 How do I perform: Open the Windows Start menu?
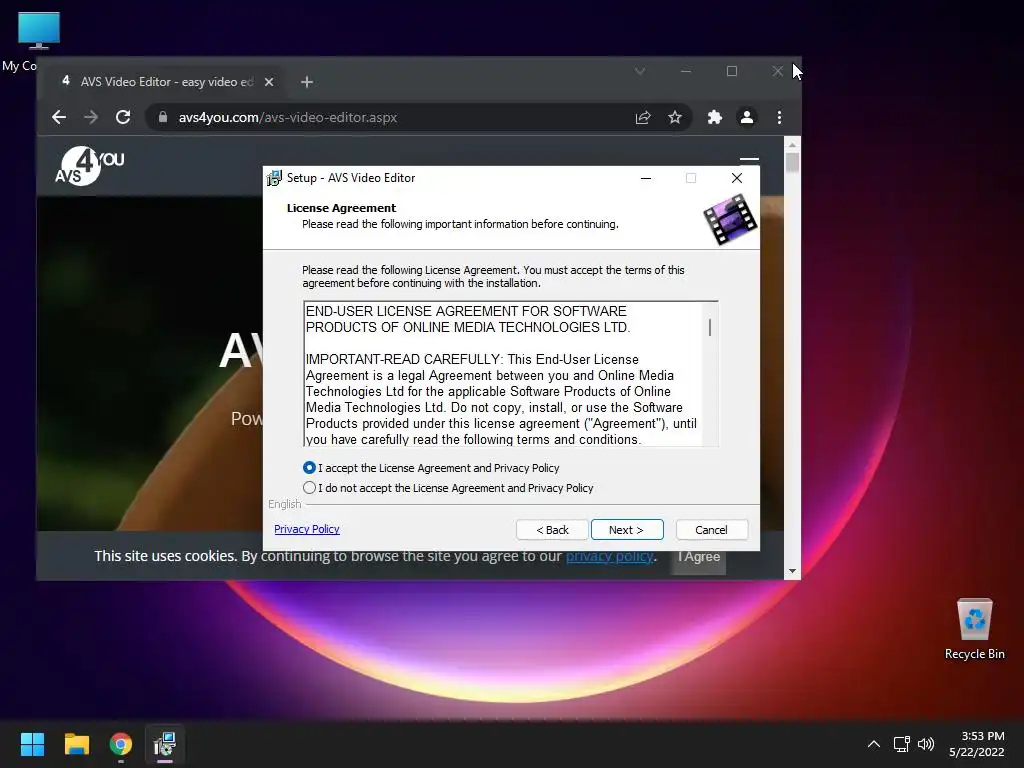click(x=32, y=744)
